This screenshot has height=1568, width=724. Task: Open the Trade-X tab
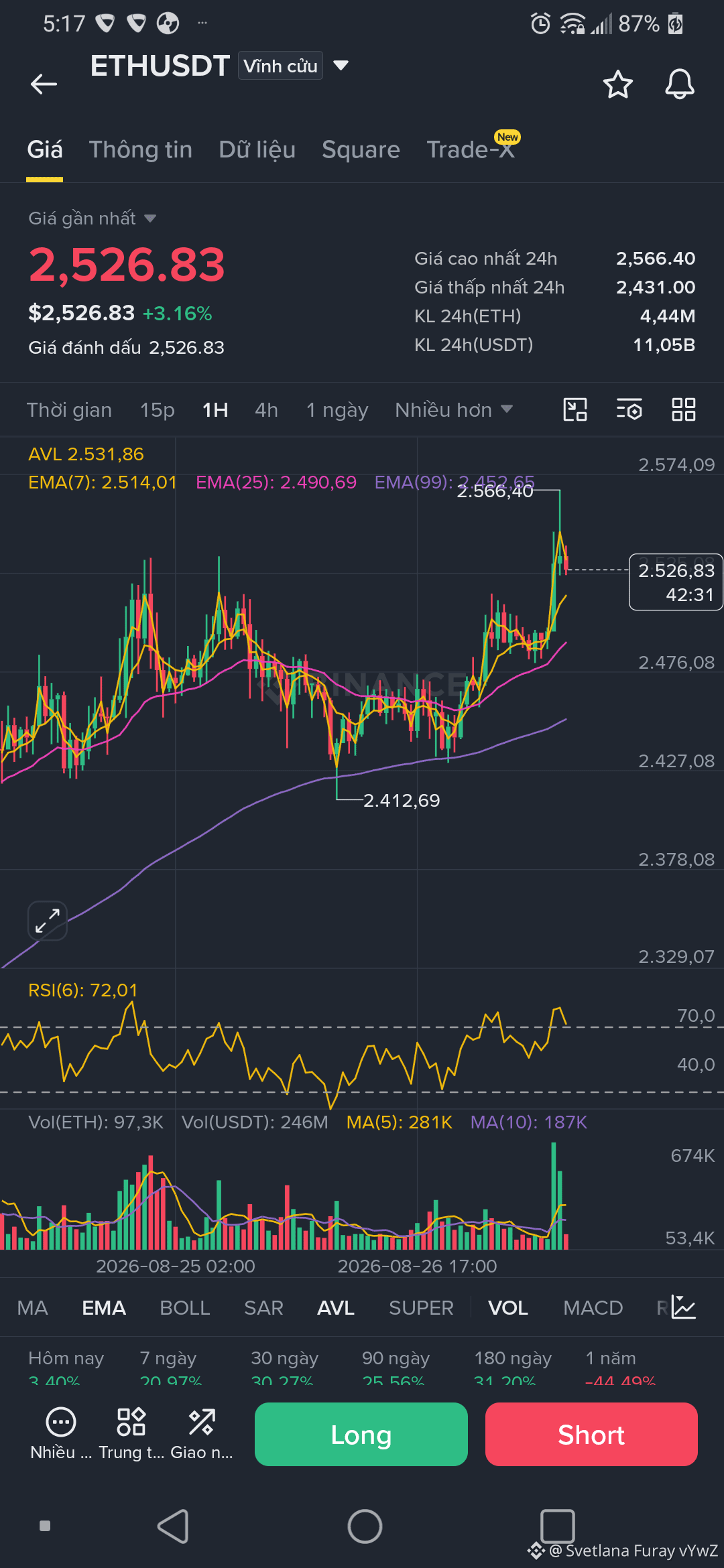471,149
